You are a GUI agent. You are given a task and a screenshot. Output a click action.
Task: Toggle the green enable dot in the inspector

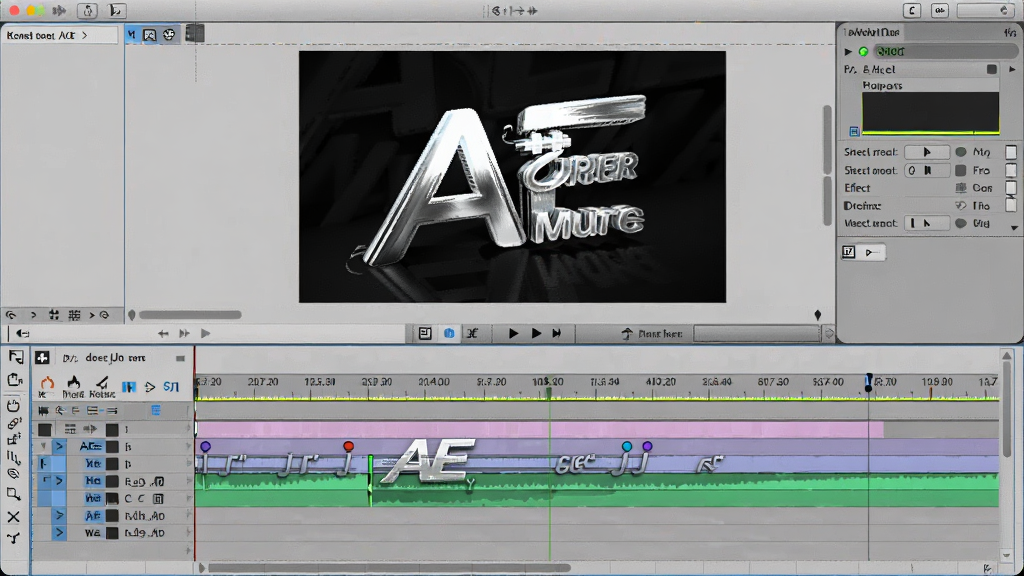(x=863, y=52)
